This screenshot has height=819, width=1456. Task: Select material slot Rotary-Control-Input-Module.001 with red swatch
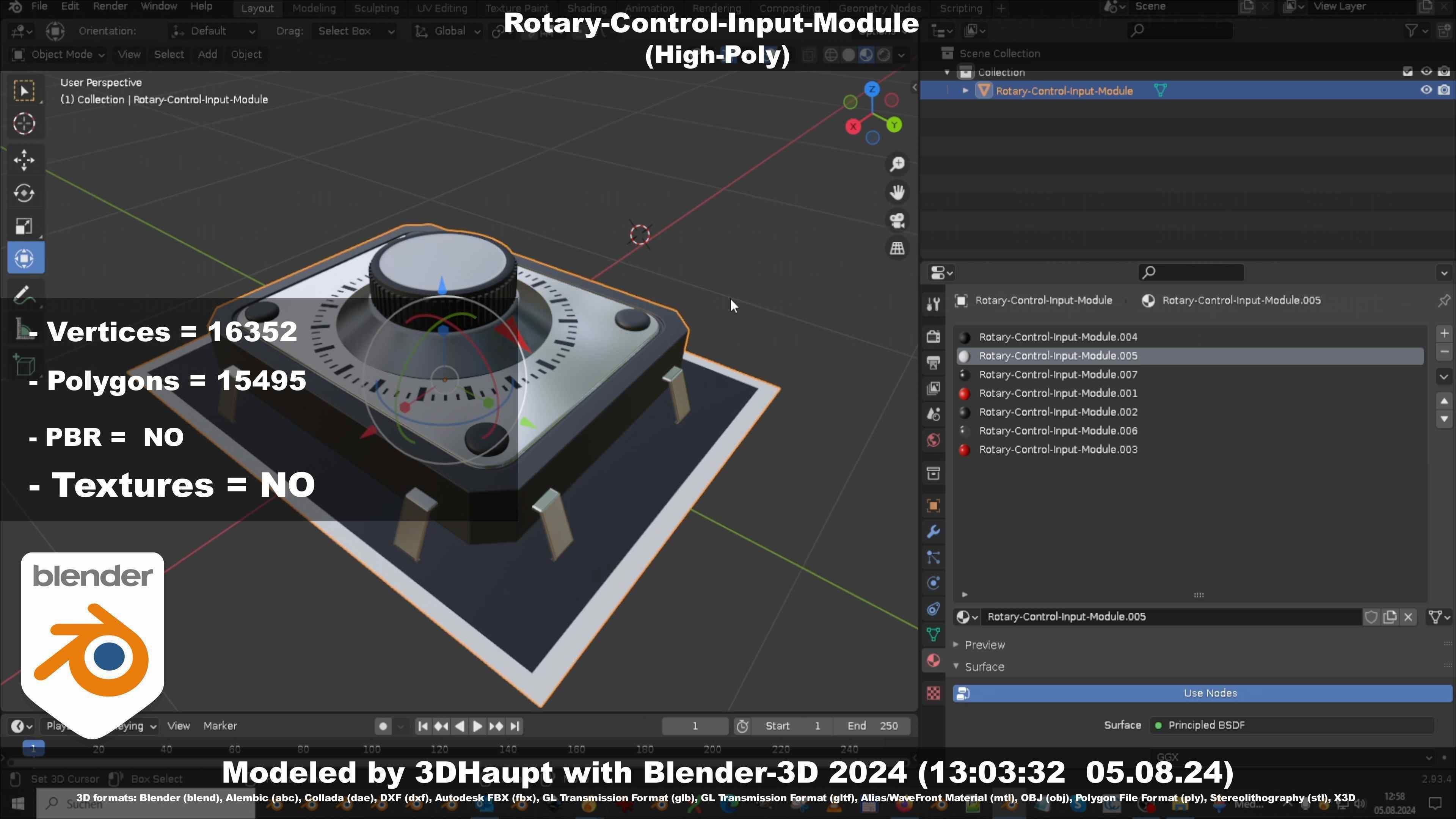point(1189,394)
